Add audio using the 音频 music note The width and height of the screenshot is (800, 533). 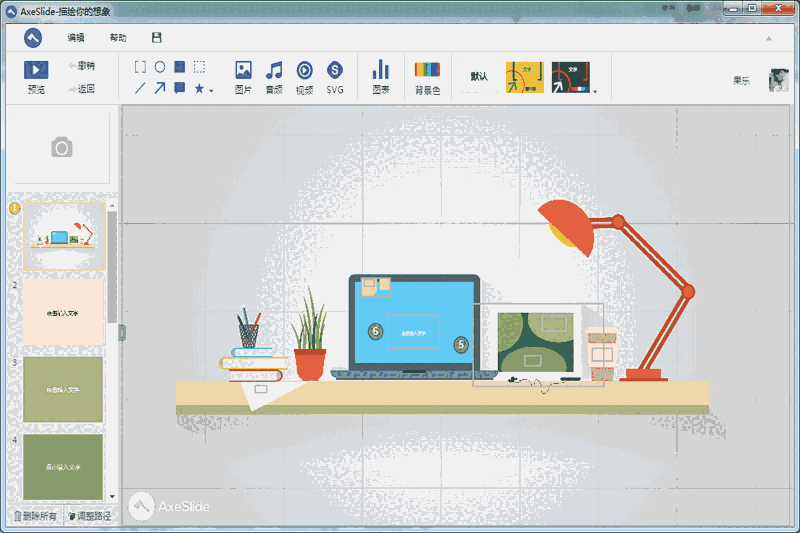point(273,70)
